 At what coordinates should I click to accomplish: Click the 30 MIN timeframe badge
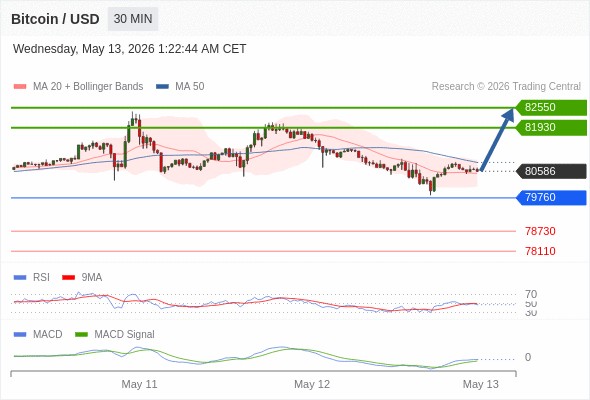coord(133,19)
